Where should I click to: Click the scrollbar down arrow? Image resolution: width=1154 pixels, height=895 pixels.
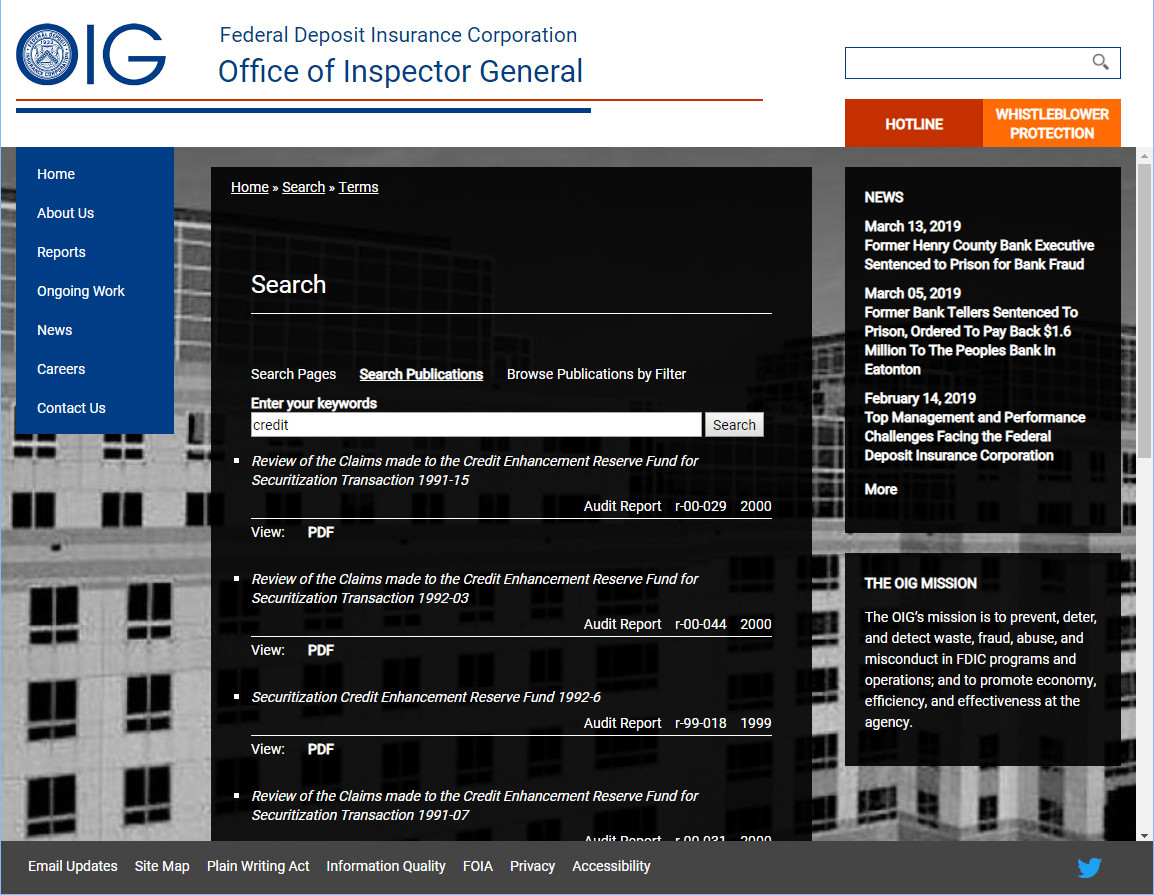click(1144, 835)
